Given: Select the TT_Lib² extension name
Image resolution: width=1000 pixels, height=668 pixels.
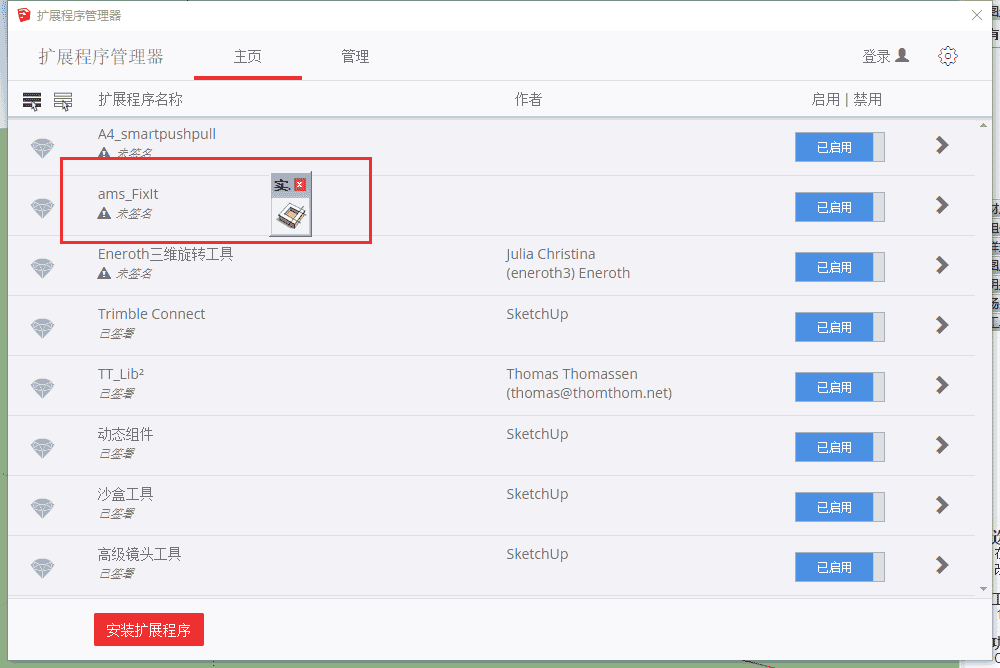Looking at the screenshot, I should click(x=121, y=374).
